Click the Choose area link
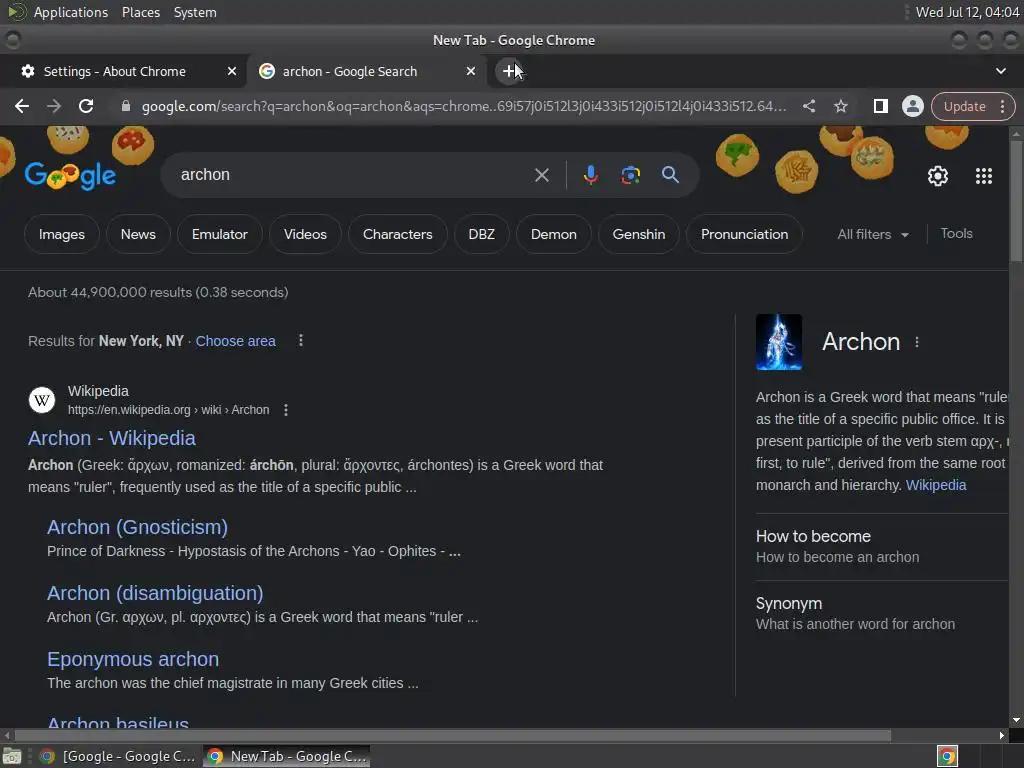Image resolution: width=1024 pixels, height=768 pixels. [x=236, y=341]
